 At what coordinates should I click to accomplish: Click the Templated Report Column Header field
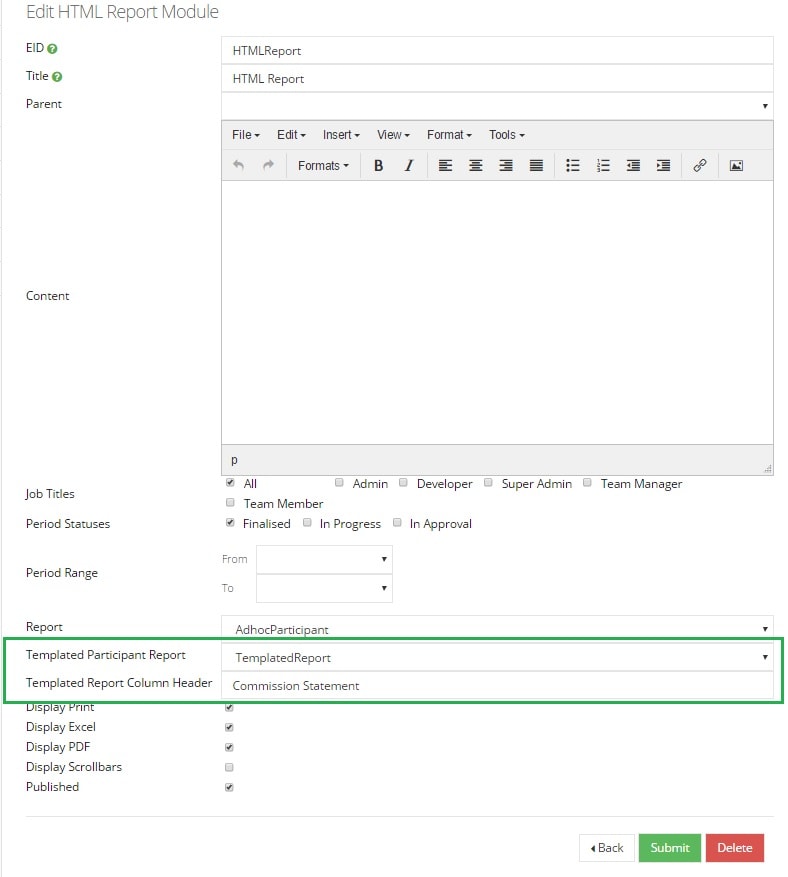(497, 685)
